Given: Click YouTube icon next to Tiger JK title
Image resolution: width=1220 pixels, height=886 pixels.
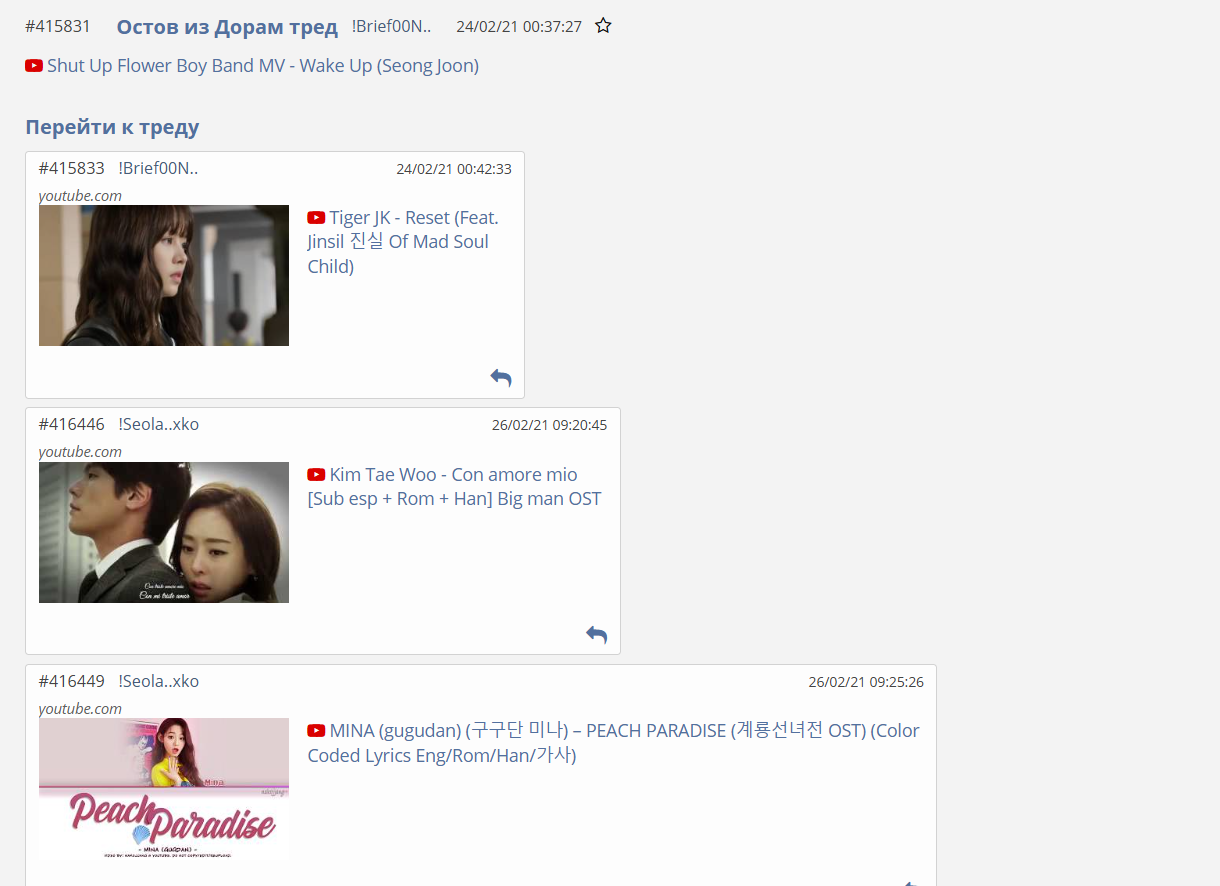Looking at the screenshot, I should click(316, 218).
